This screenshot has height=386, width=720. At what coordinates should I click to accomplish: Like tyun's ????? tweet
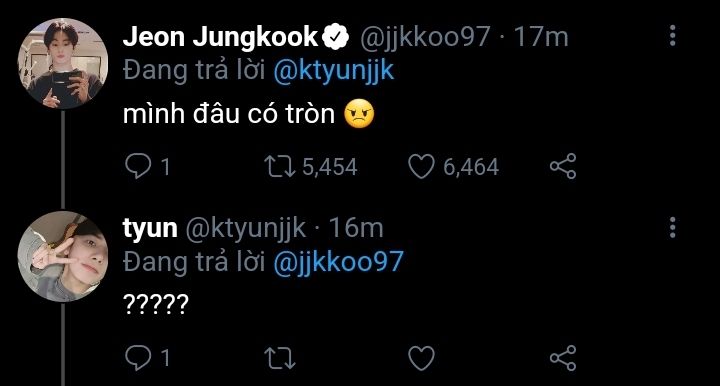(421, 358)
